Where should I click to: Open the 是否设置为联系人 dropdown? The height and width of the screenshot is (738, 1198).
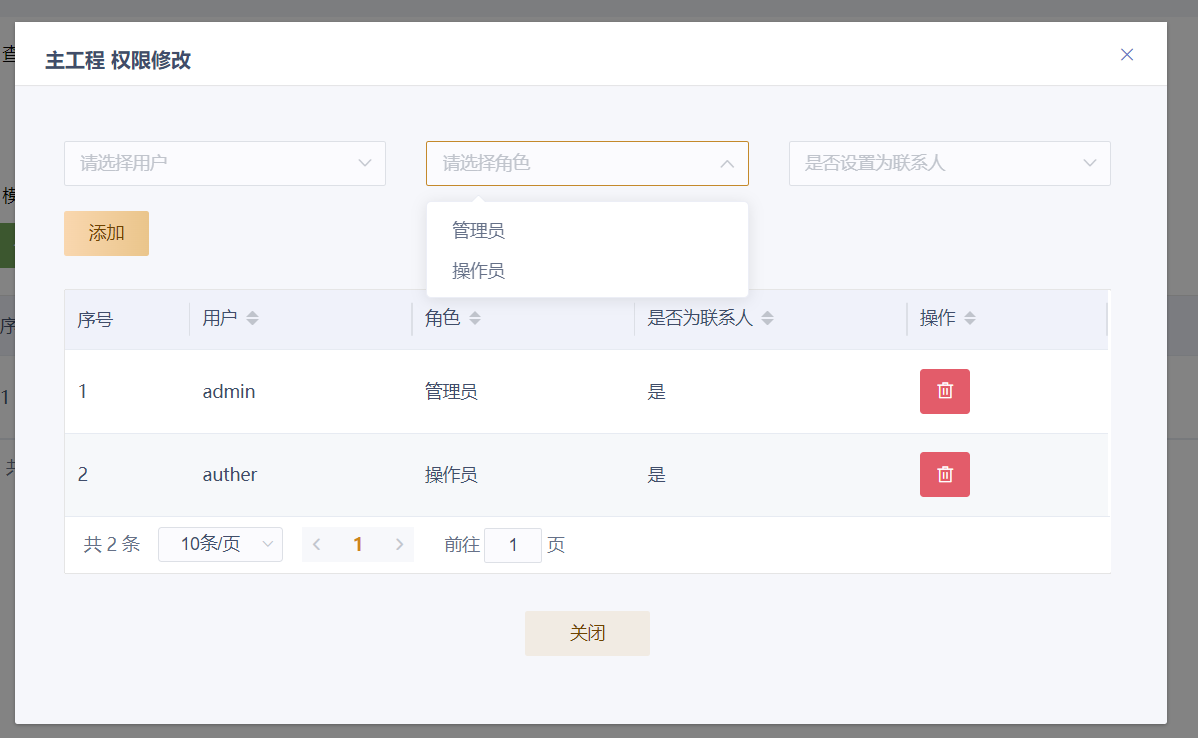click(949, 163)
